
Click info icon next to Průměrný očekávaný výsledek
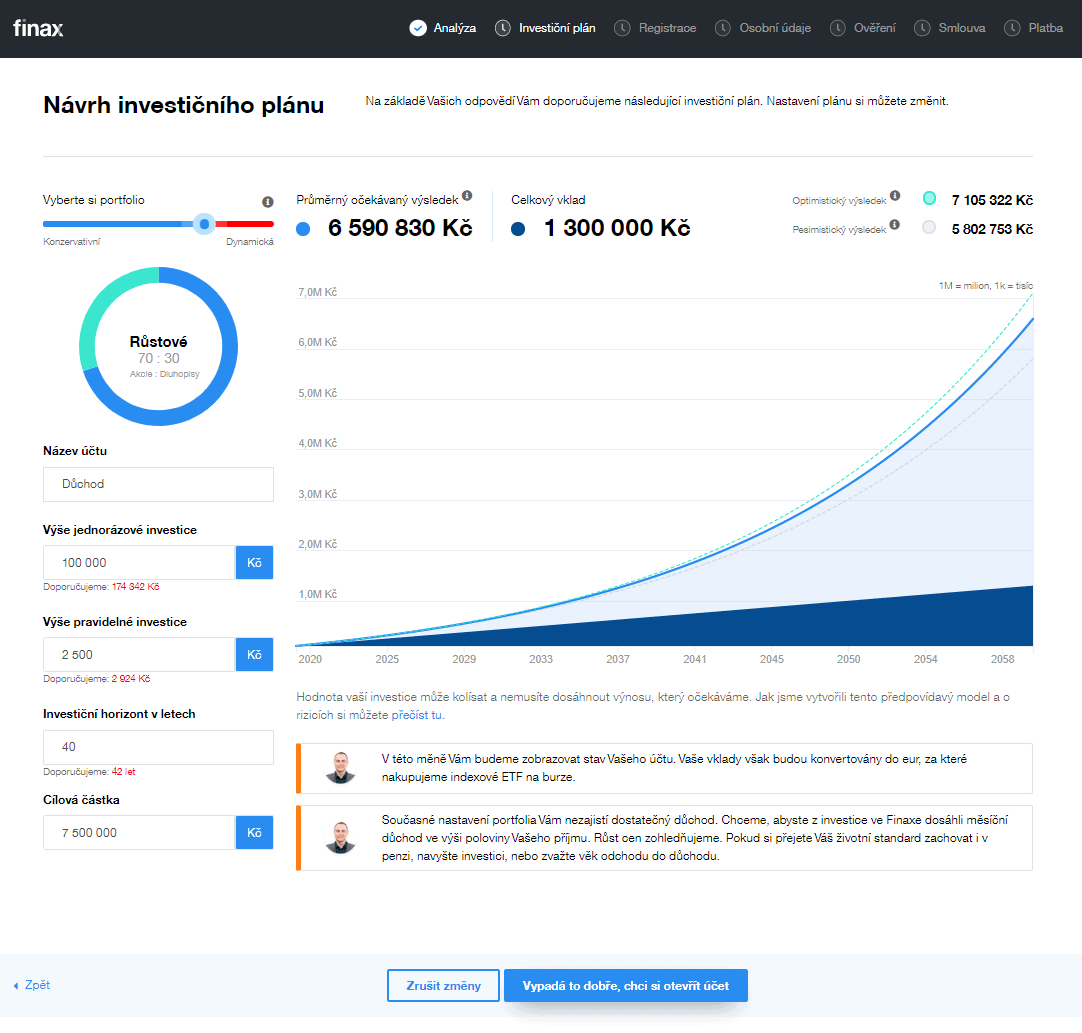467,196
